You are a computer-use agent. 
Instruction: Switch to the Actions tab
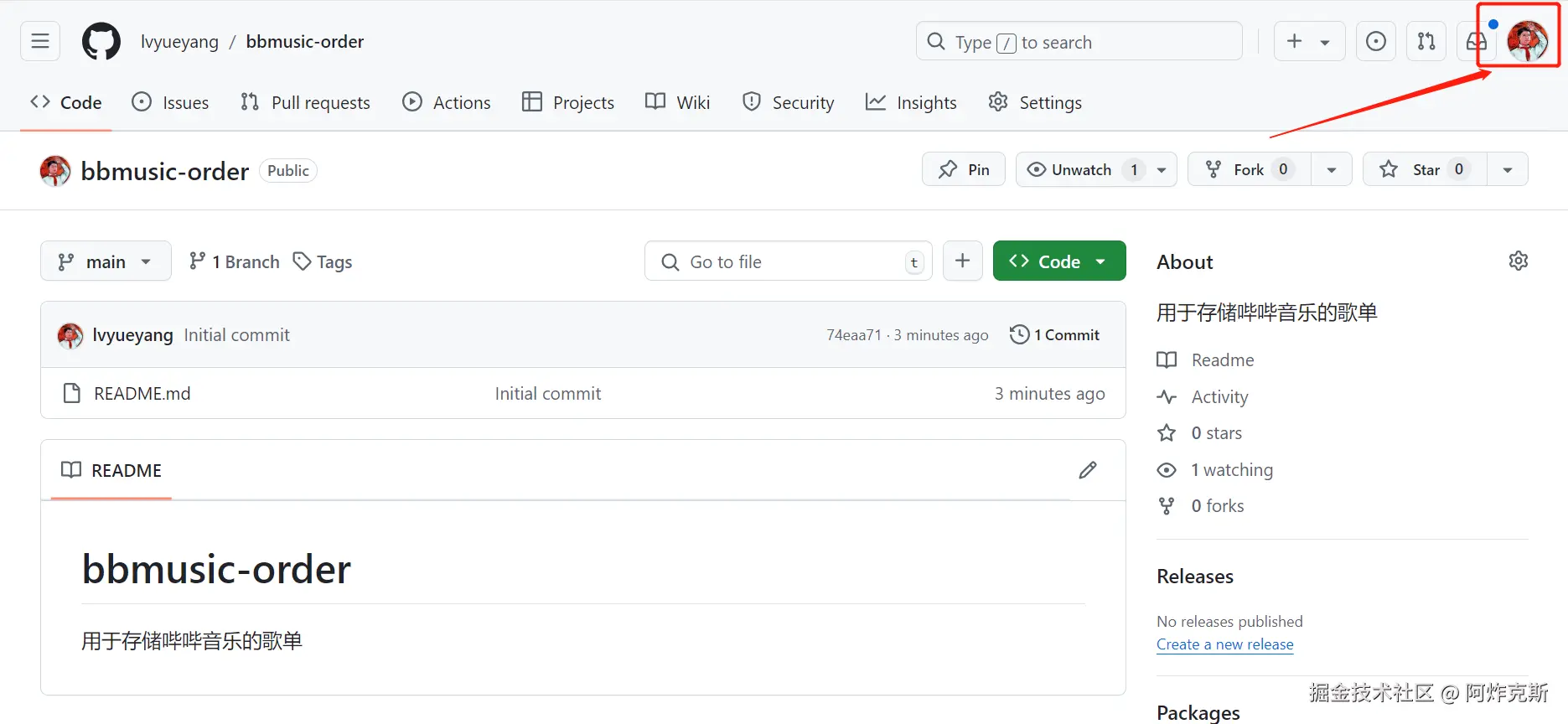[447, 102]
